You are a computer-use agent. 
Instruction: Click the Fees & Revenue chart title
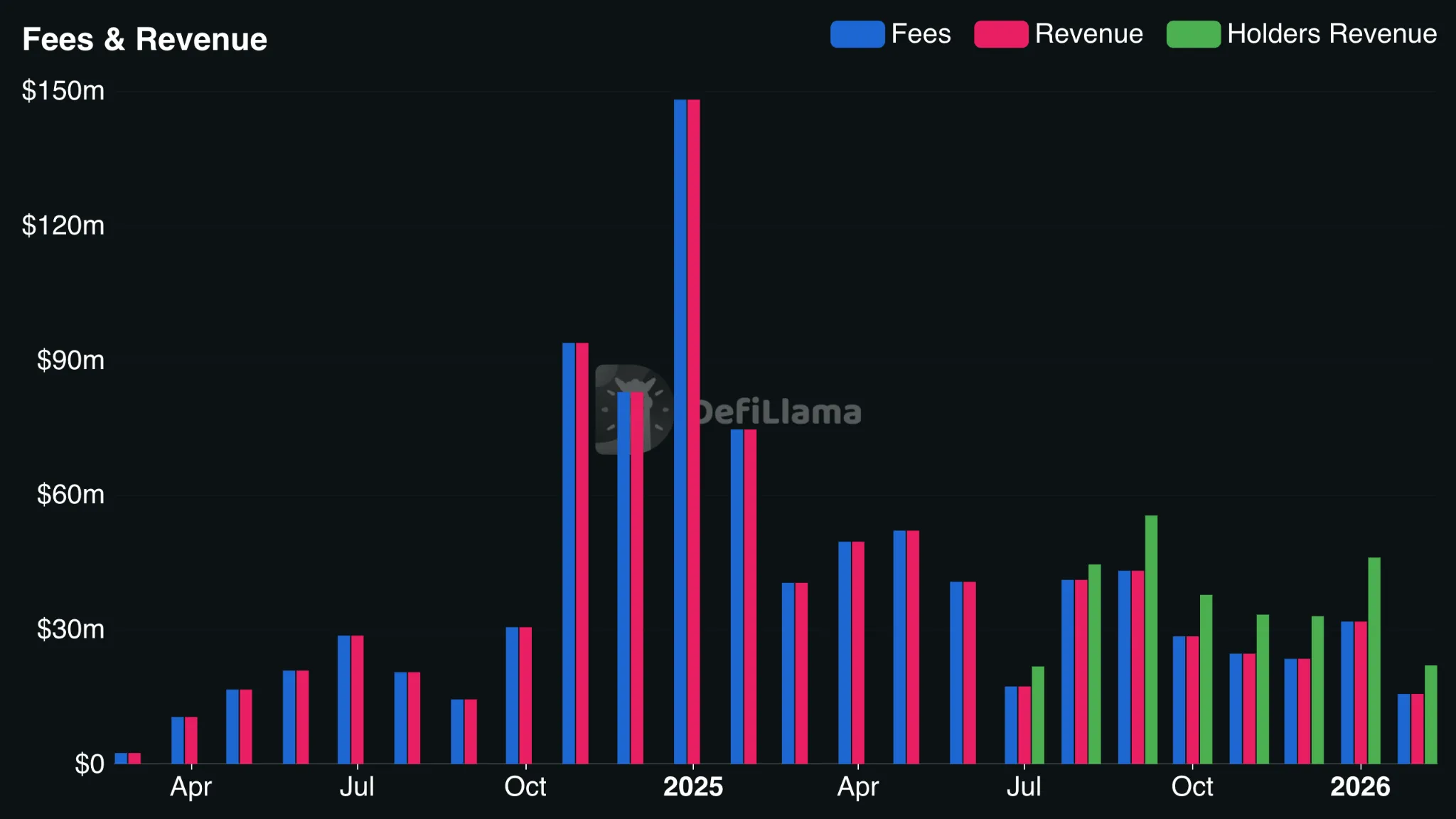click(x=145, y=39)
